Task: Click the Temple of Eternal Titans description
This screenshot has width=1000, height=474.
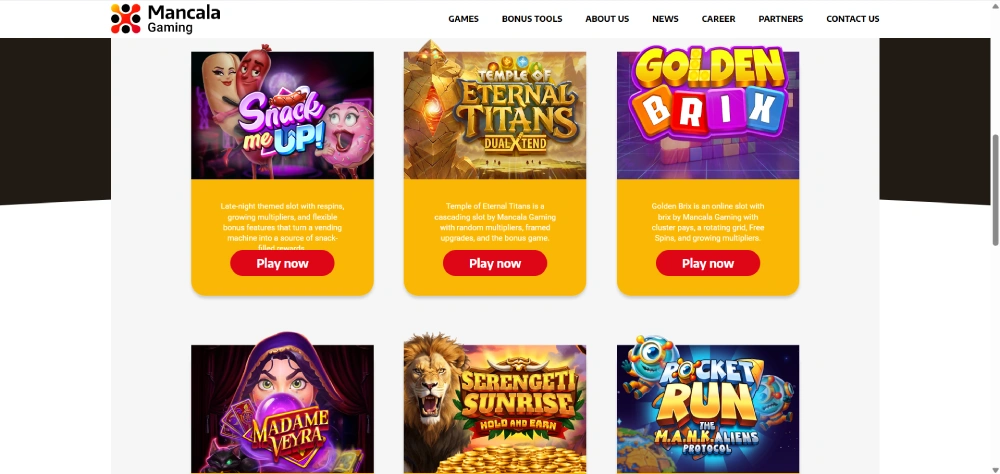Action: pos(495,222)
